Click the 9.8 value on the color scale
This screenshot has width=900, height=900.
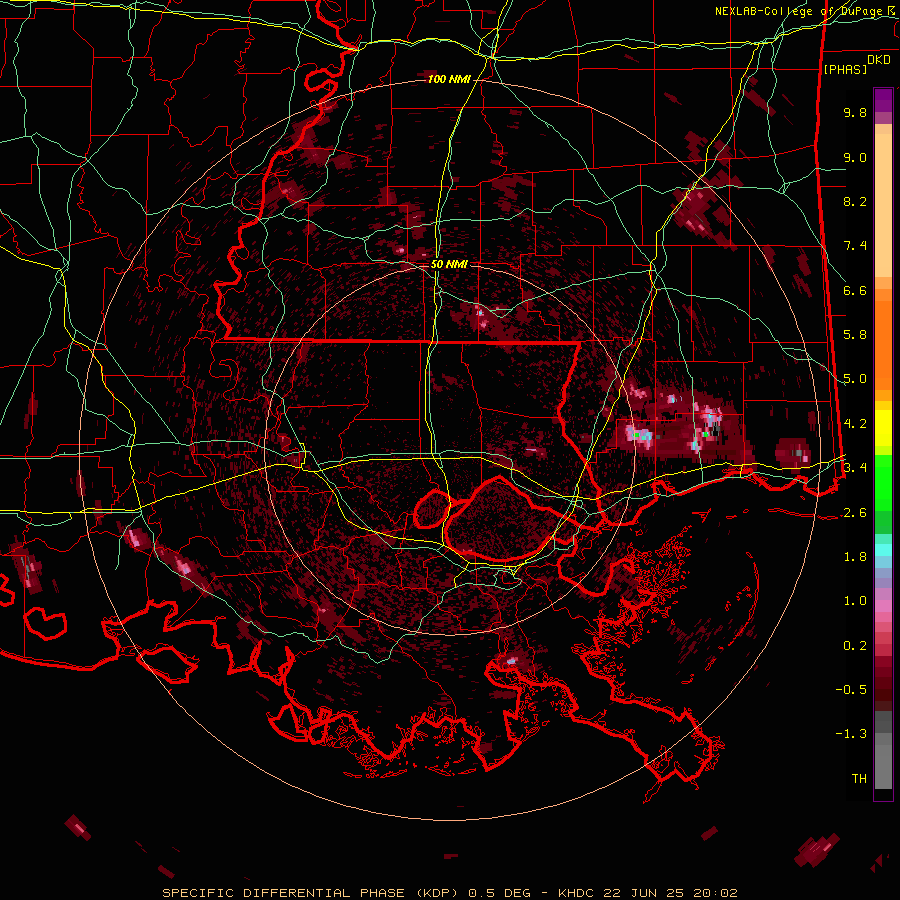855,112
